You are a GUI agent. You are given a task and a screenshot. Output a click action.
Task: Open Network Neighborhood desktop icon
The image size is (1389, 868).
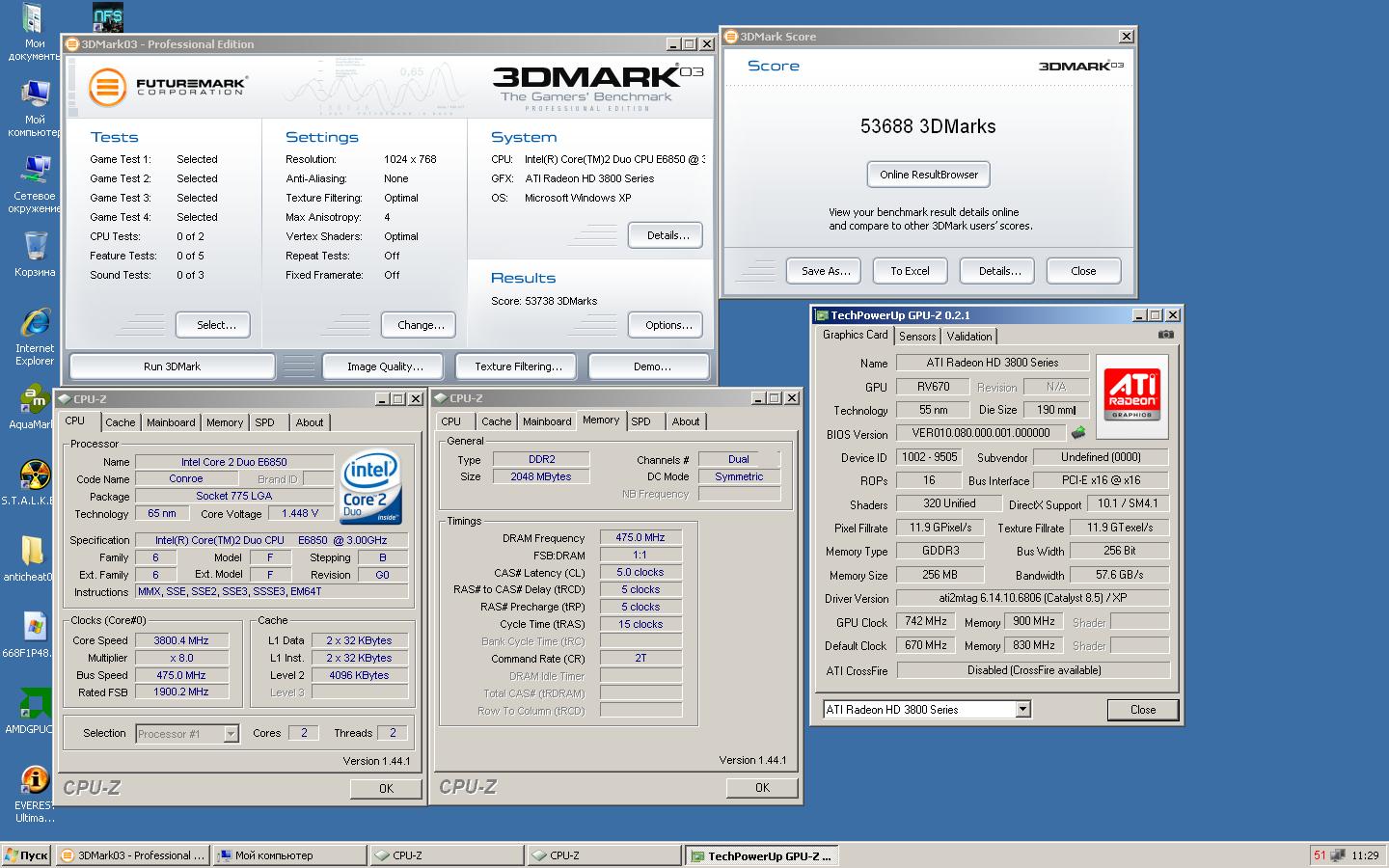click(x=35, y=183)
